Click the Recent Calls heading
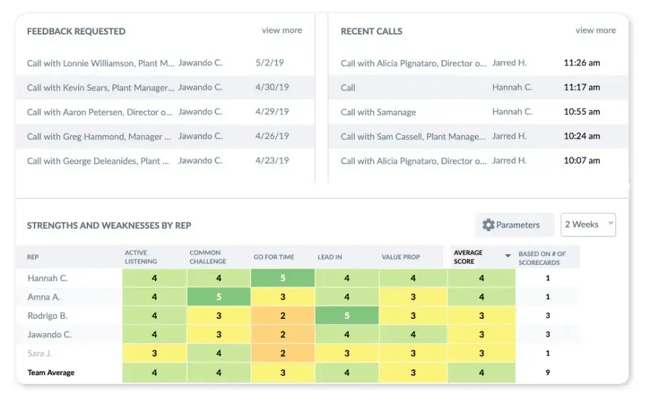The image size is (650, 394). (371, 31)
